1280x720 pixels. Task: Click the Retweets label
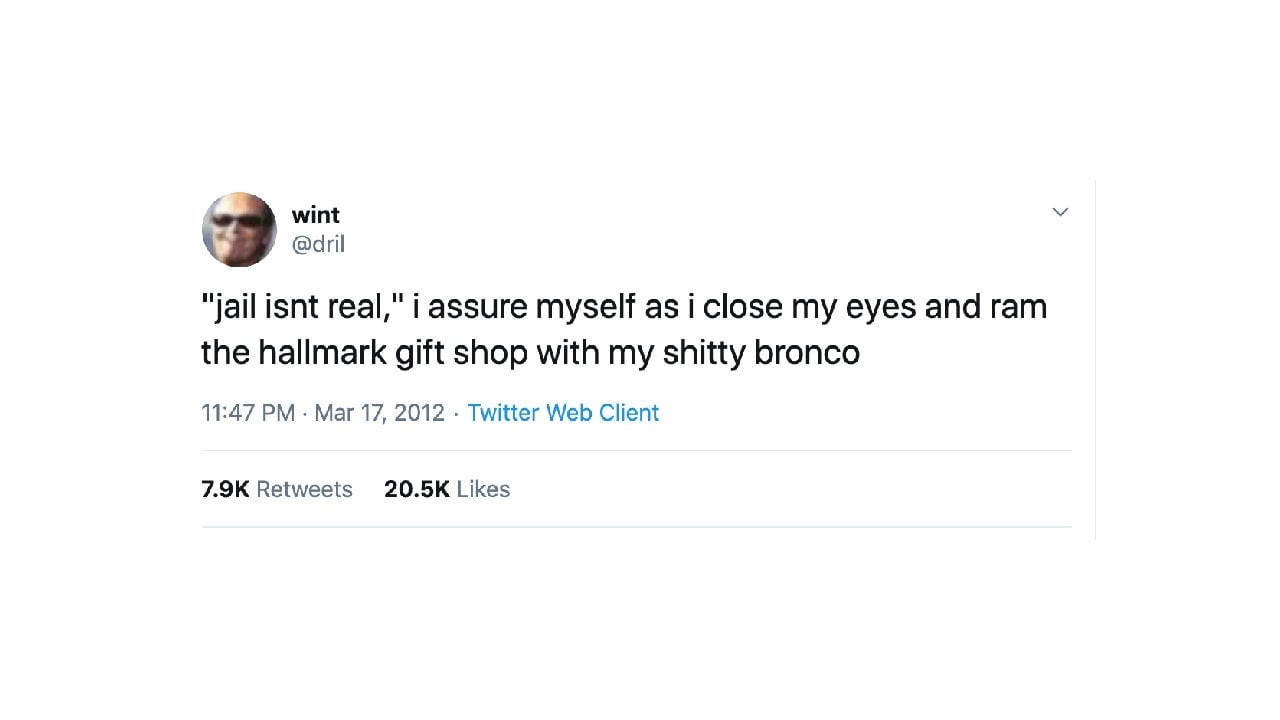(x=304, y=489)
